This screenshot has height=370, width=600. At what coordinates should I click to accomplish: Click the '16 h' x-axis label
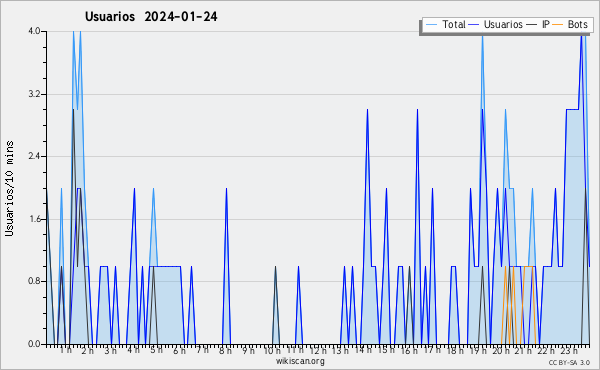(x=409, y=350)
